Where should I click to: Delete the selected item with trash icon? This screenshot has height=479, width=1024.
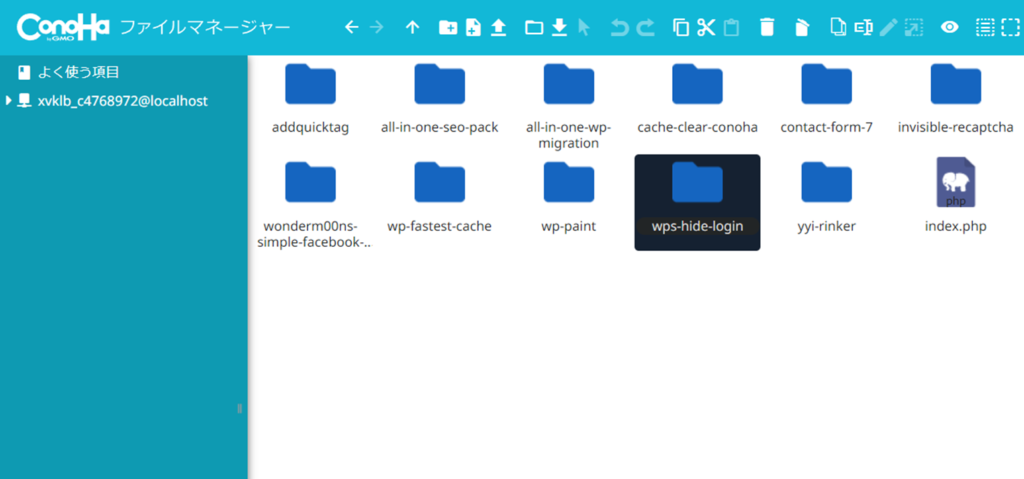coord(767,27)
